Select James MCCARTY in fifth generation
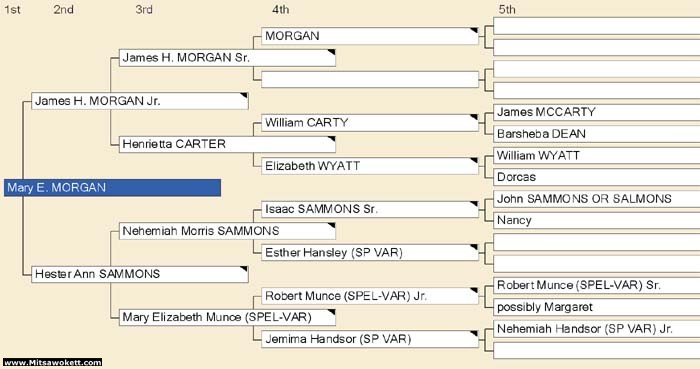Image resolution: width=700 pixels, height=369 pixels. click(596, 112)
